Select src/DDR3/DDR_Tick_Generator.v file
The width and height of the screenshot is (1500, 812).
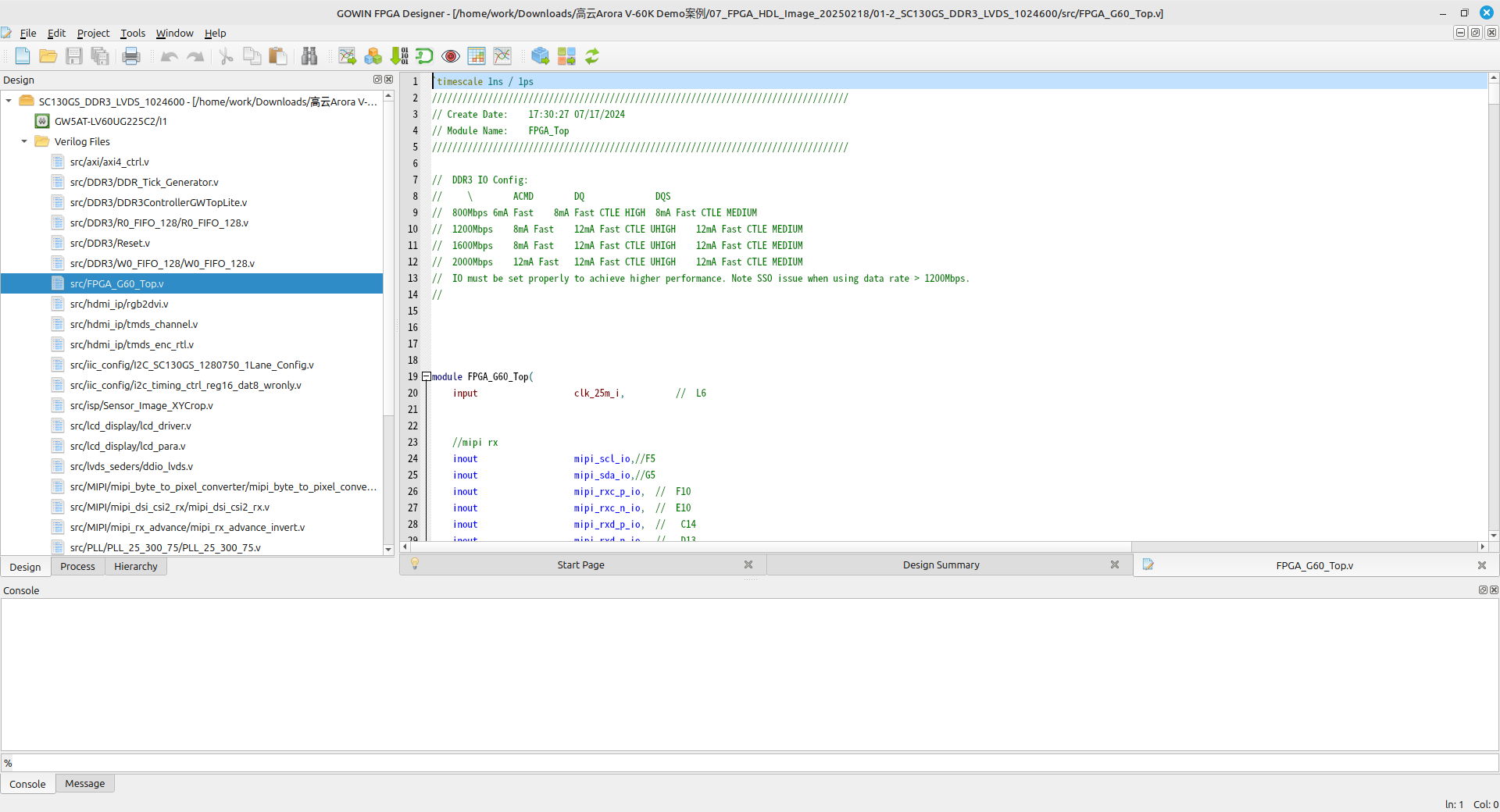pyautogui.click(x=144, y=182)
